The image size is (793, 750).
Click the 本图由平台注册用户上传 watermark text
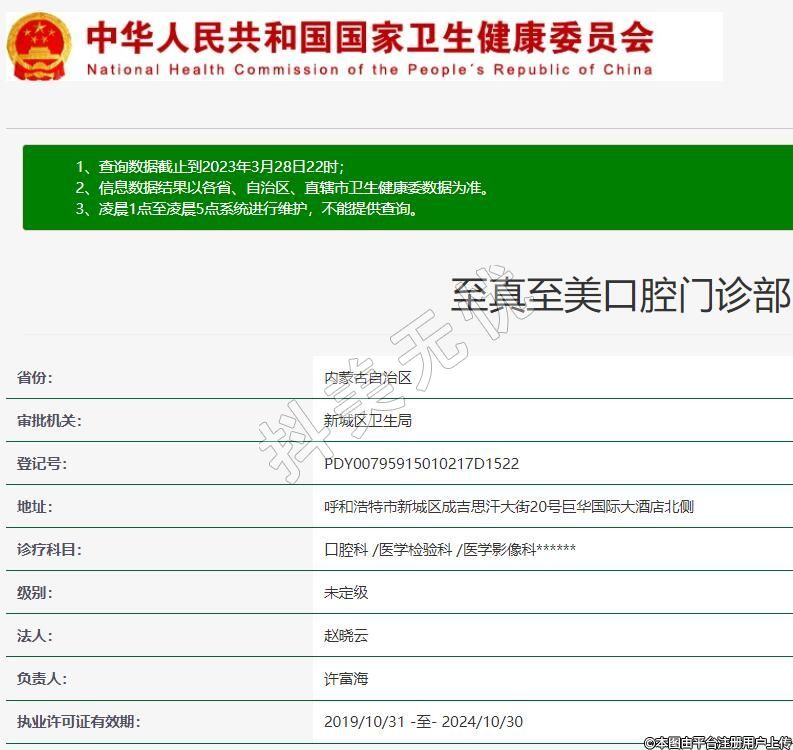[717, 742]
